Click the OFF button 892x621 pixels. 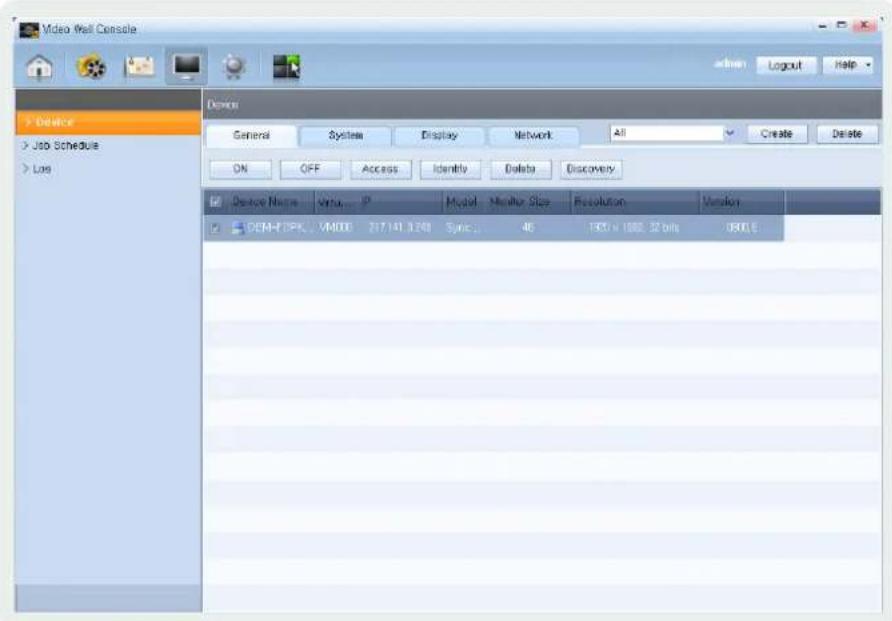[x=311, y=169]
